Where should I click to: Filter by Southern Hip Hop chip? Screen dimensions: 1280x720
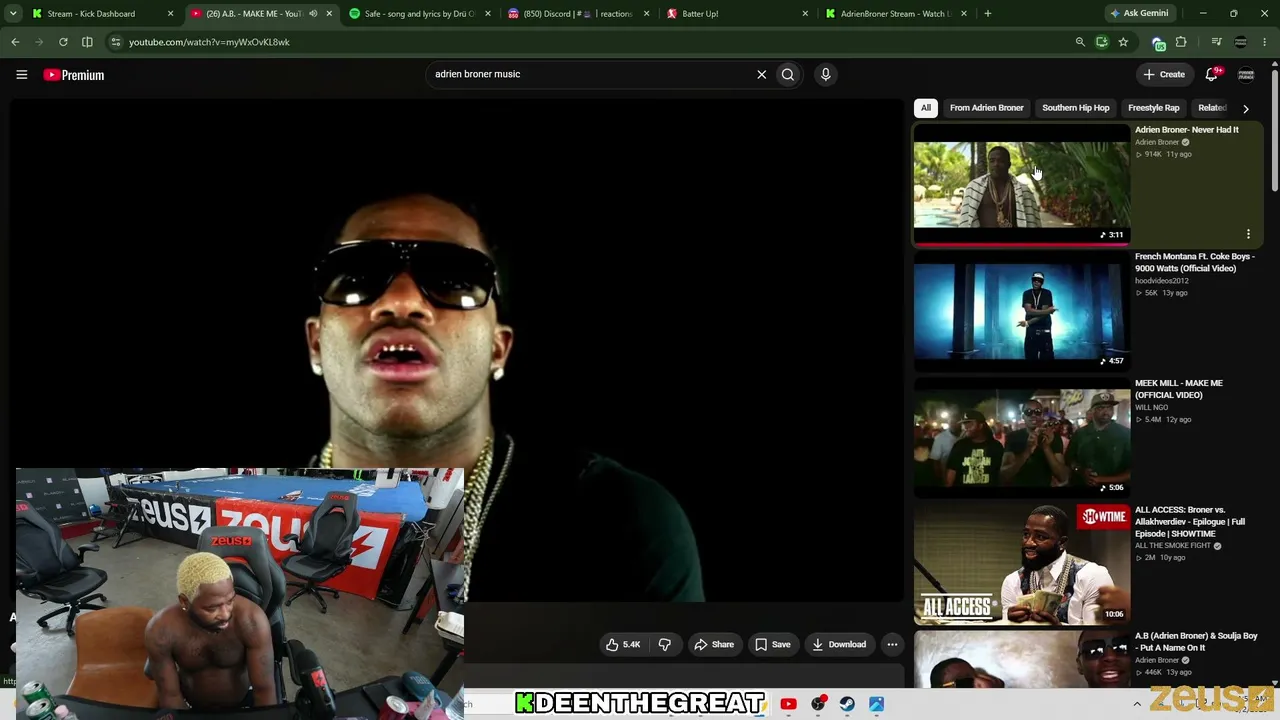[1076, 108]
